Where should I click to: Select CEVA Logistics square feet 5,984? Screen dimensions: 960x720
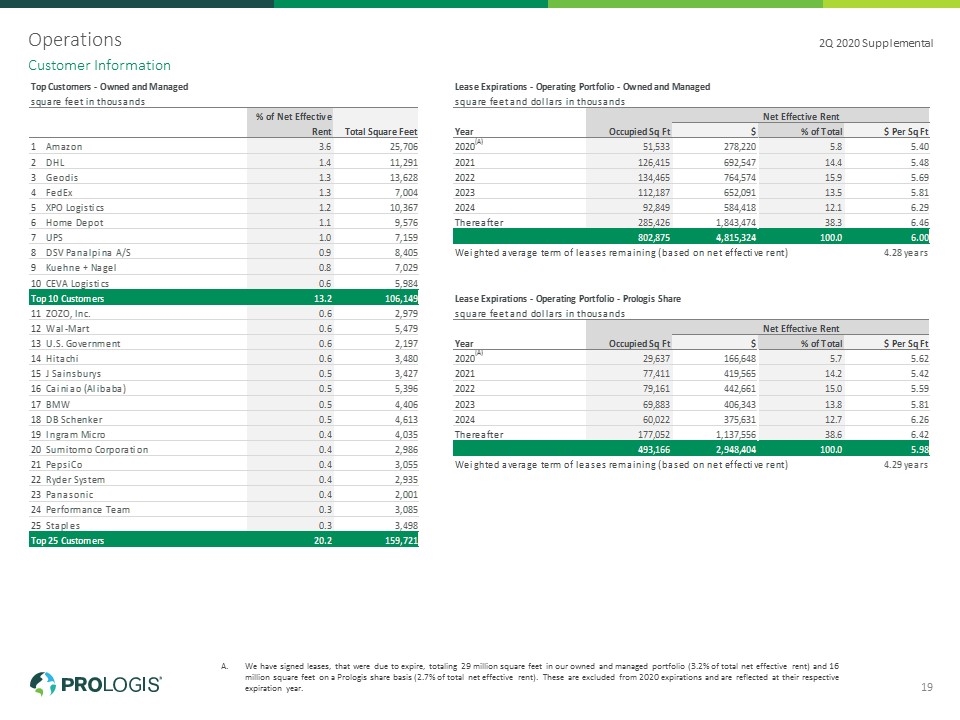click(x=406, y=283)
